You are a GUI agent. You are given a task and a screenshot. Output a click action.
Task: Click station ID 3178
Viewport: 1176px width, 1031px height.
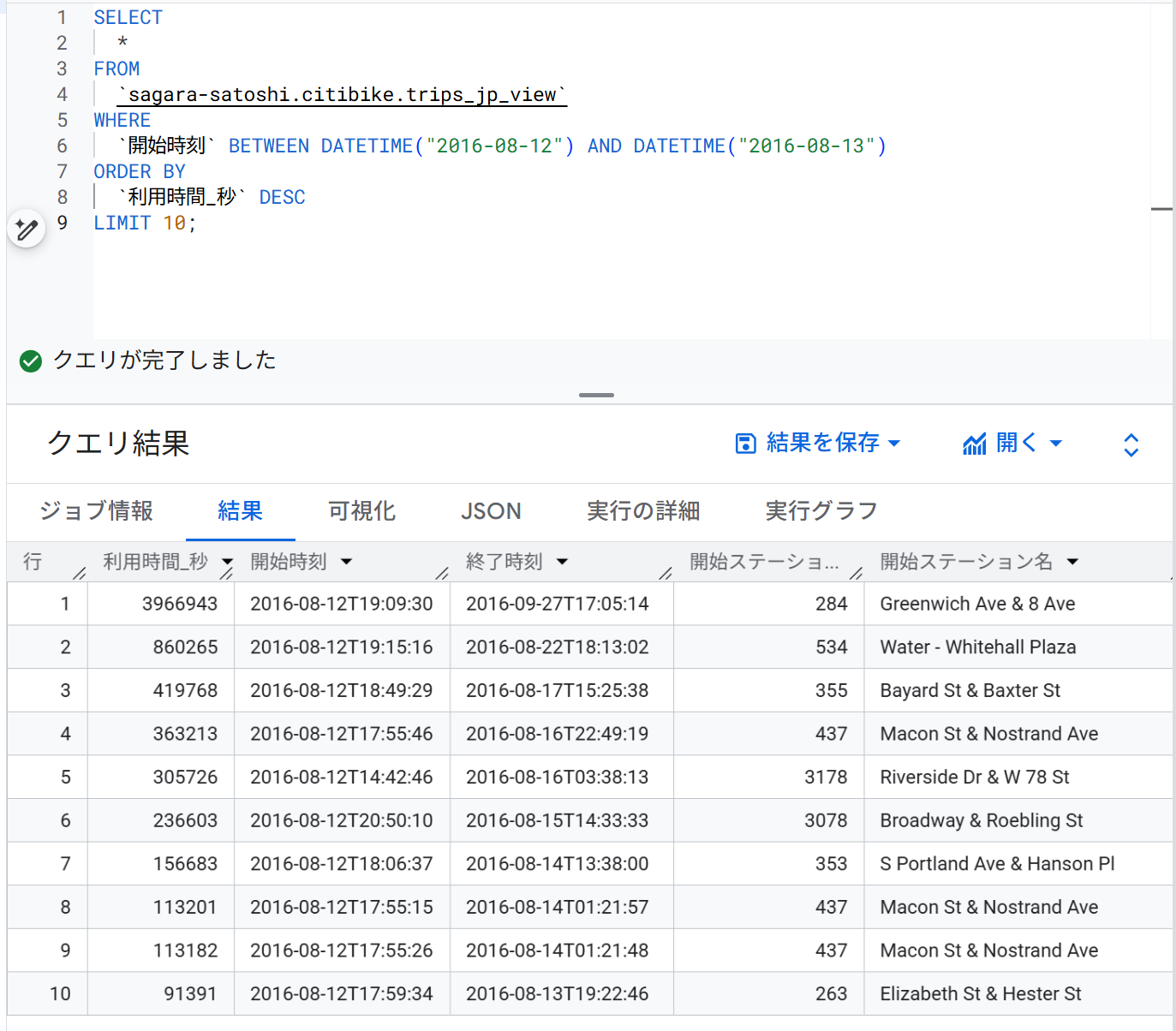pyautogui.click(x=826, y=777)
